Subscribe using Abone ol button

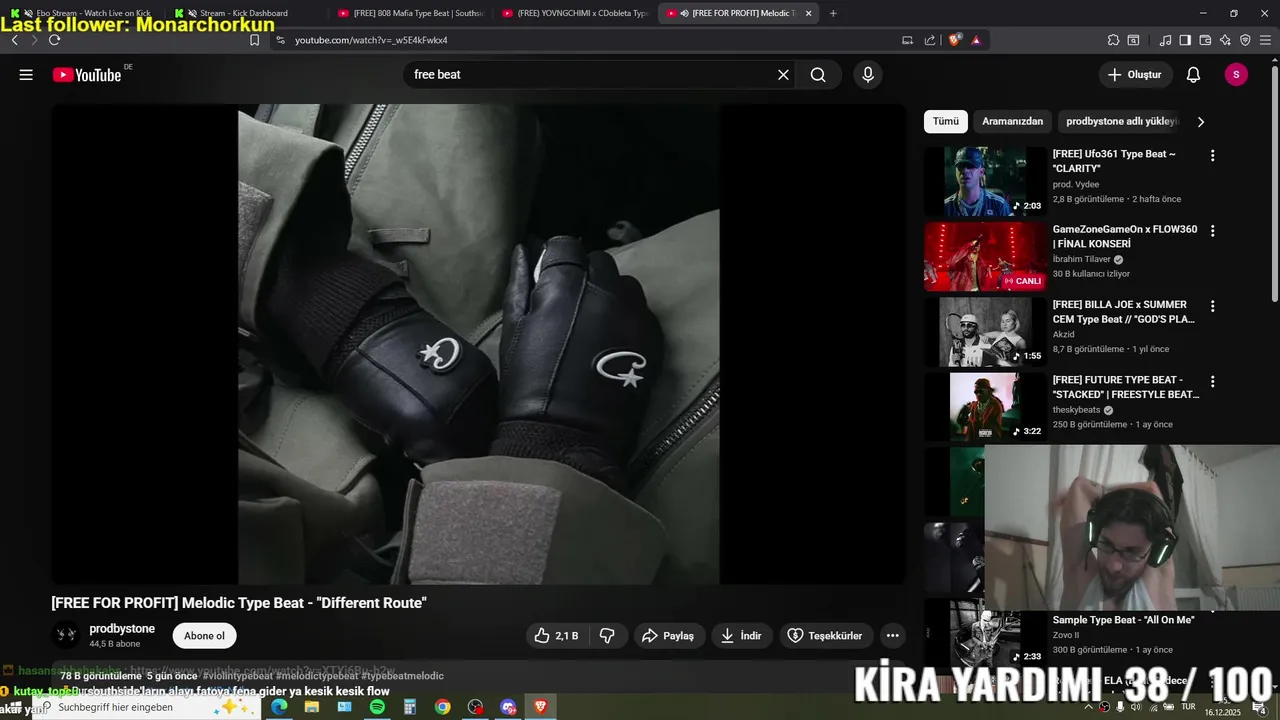coord(204,636)
